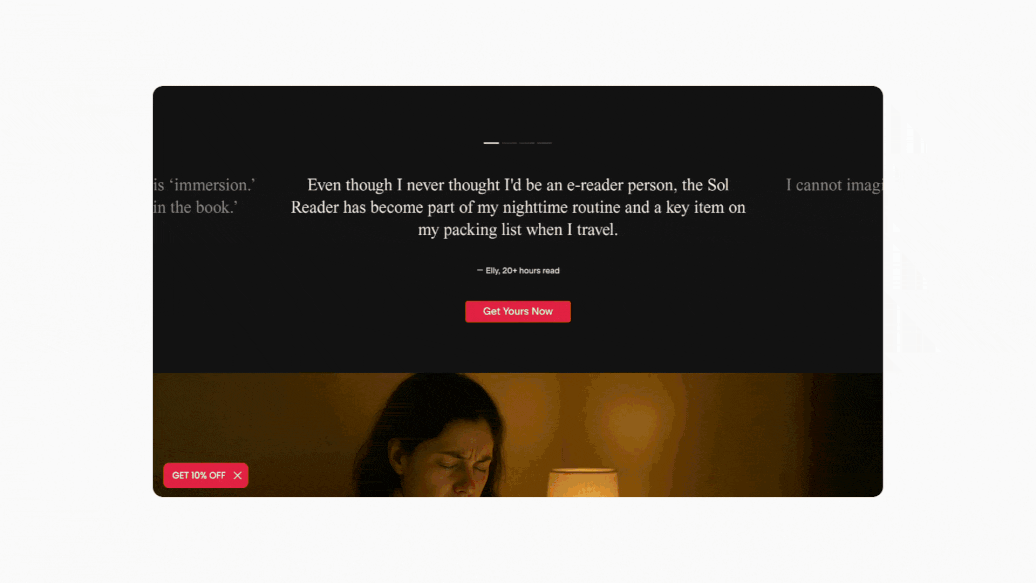Jump to the fourth testimonial indicator dash
This screenshot has height=583, width=1036.
544,143
